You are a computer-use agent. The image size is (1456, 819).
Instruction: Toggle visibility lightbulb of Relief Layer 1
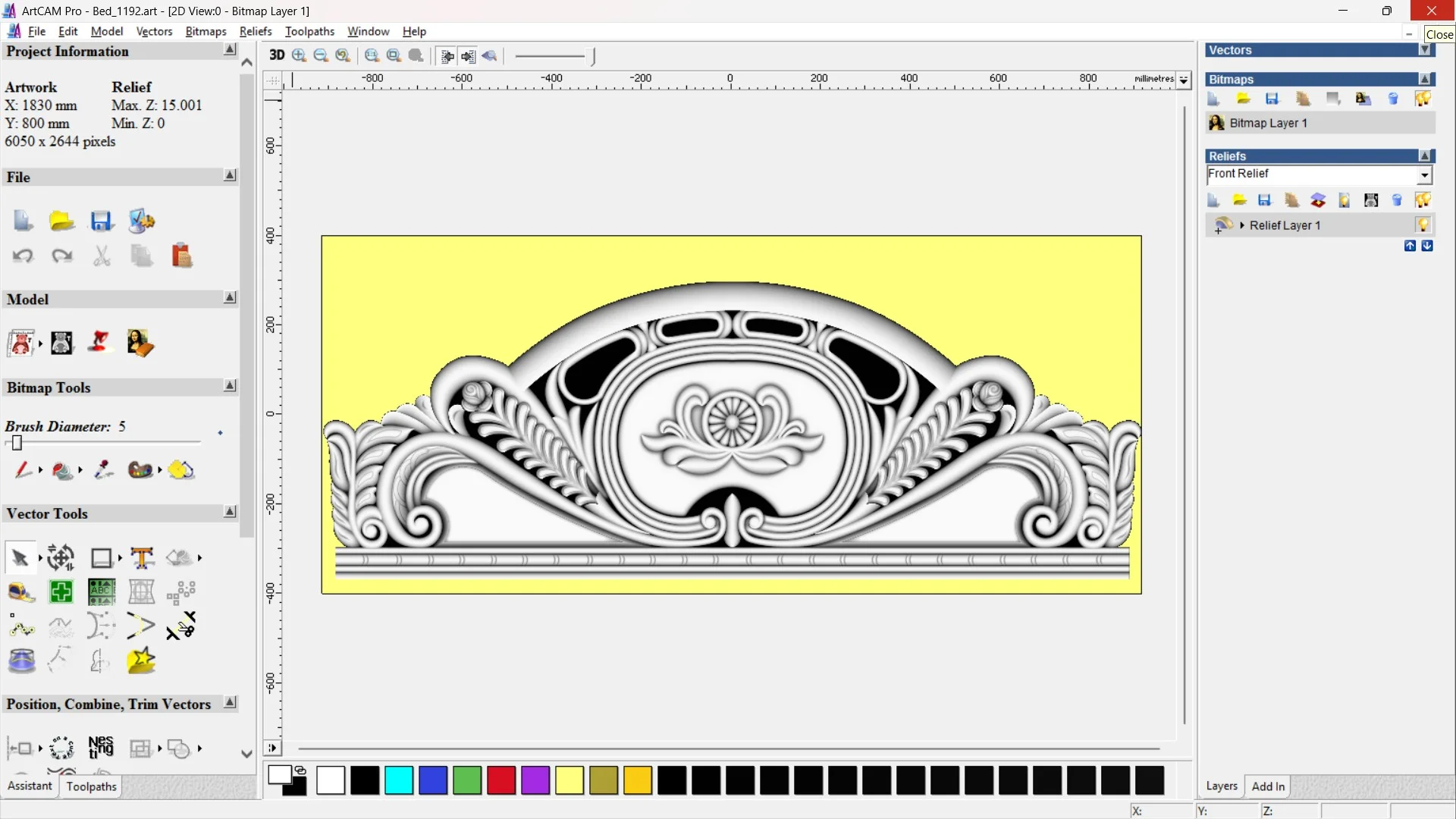(1423, 225)
